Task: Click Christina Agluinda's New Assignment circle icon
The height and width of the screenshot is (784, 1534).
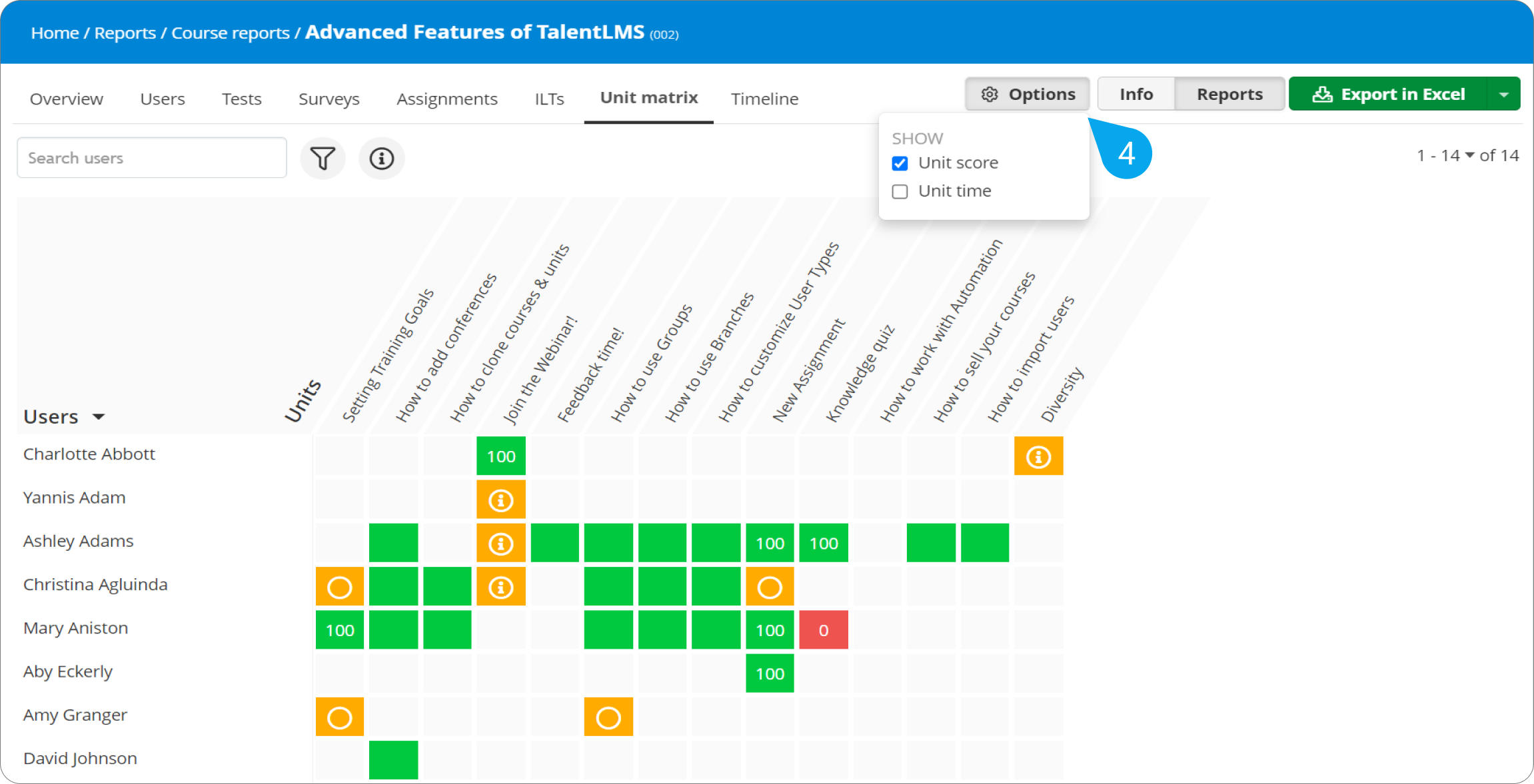Action: pyautogui.click(x=770, y=587)
